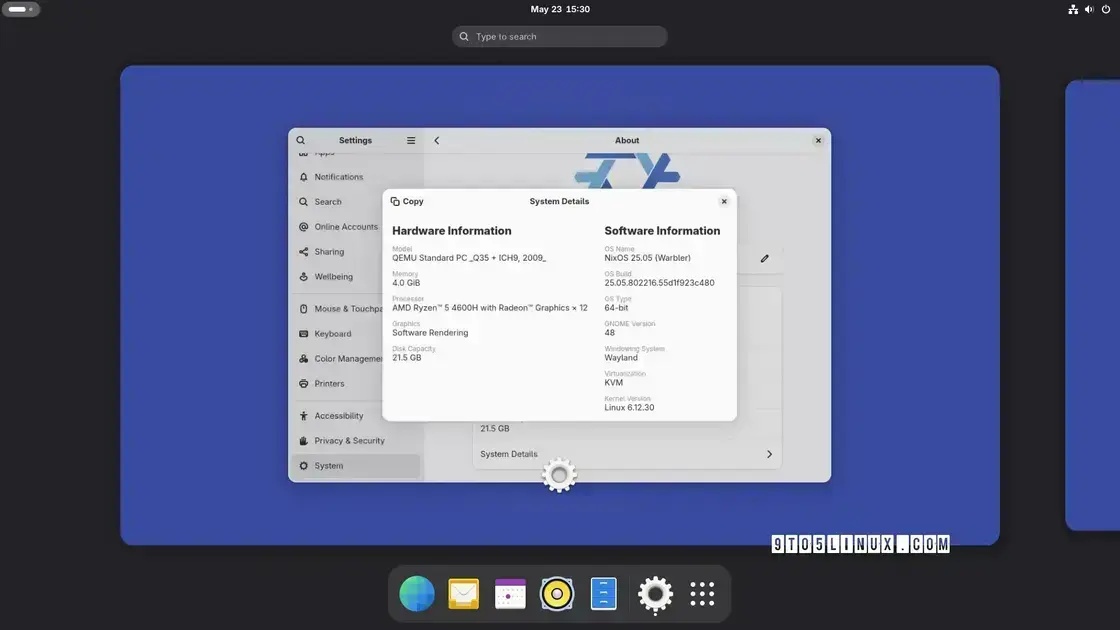
Task: Close the Settings window
Action: pyautogui.click(x=818, y=141)
